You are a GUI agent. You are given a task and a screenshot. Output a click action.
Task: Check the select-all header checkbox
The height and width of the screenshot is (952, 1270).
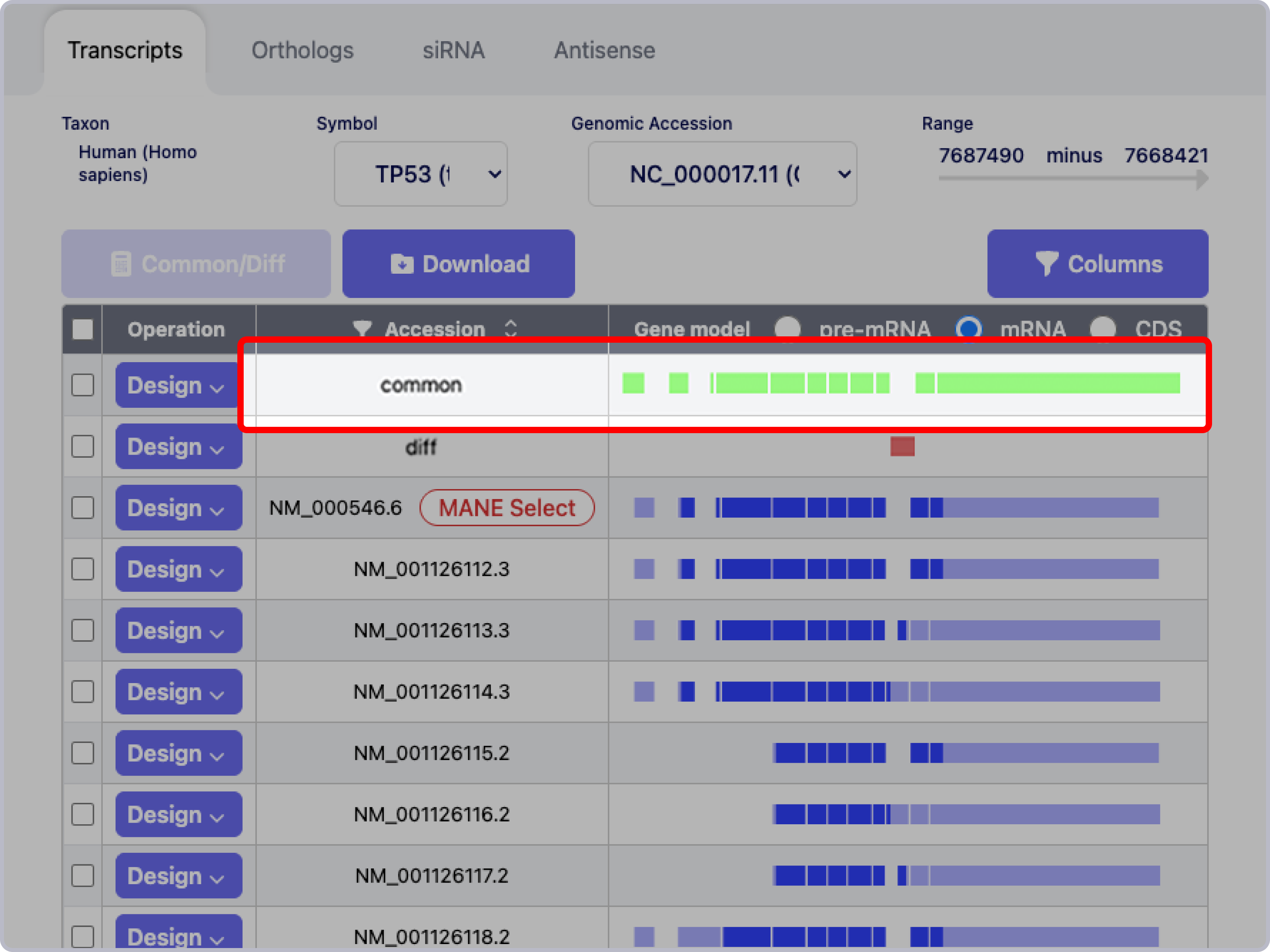point(83,329)
